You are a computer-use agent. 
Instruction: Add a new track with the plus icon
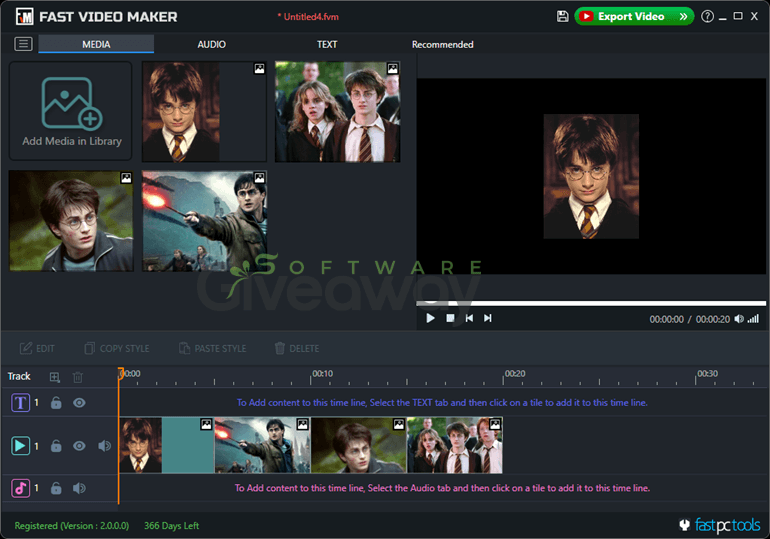tap(55, 377)
